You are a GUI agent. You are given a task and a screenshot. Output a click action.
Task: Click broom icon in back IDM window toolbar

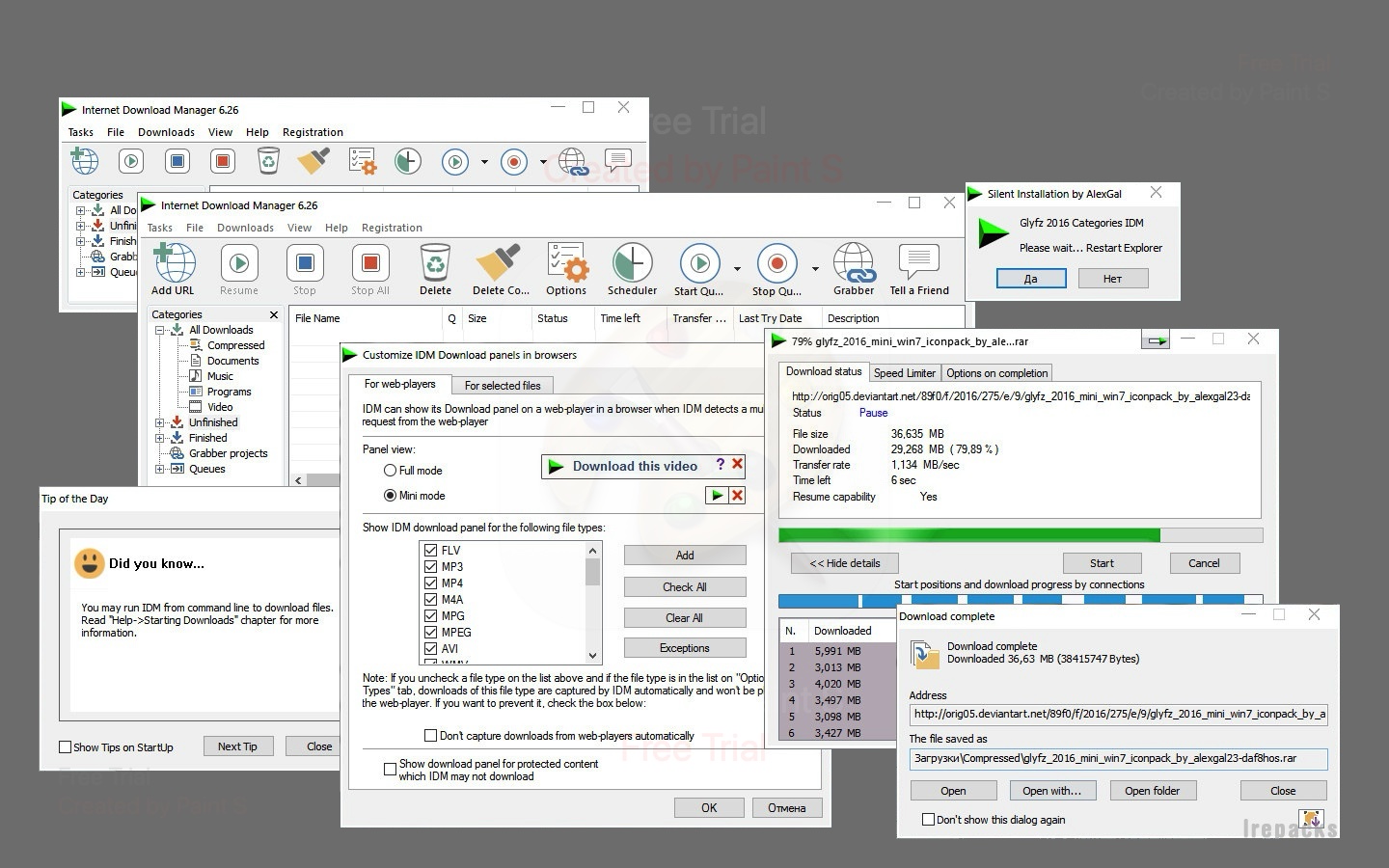tap(313, 161)
